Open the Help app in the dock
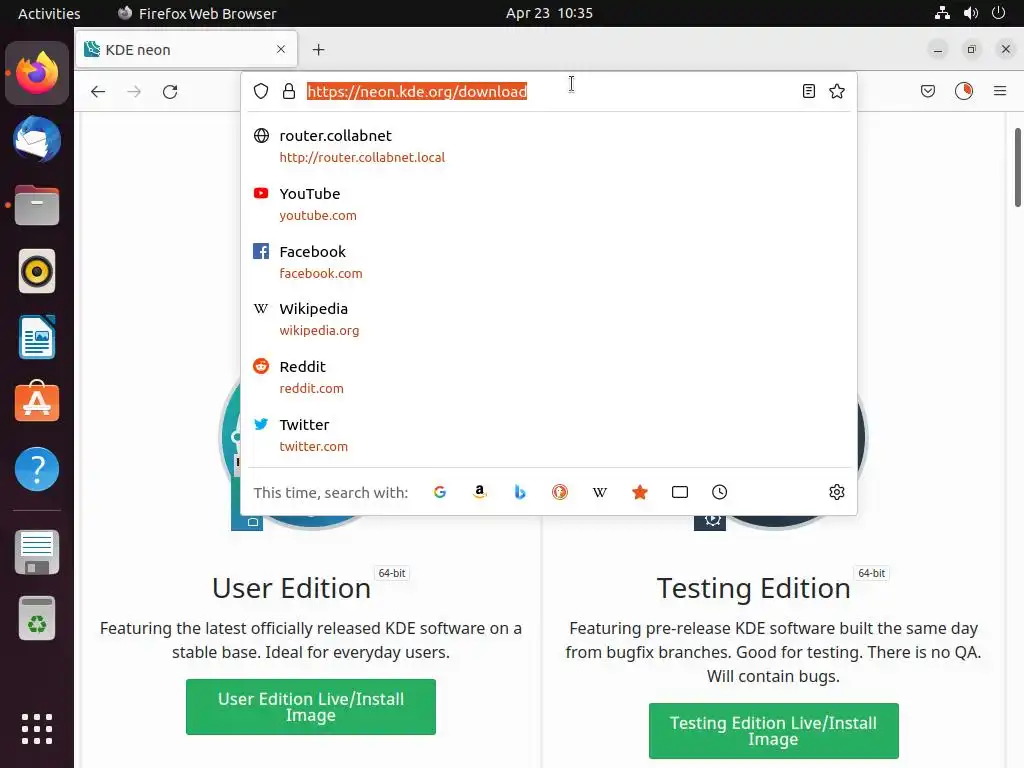 [x=37, y=469]
